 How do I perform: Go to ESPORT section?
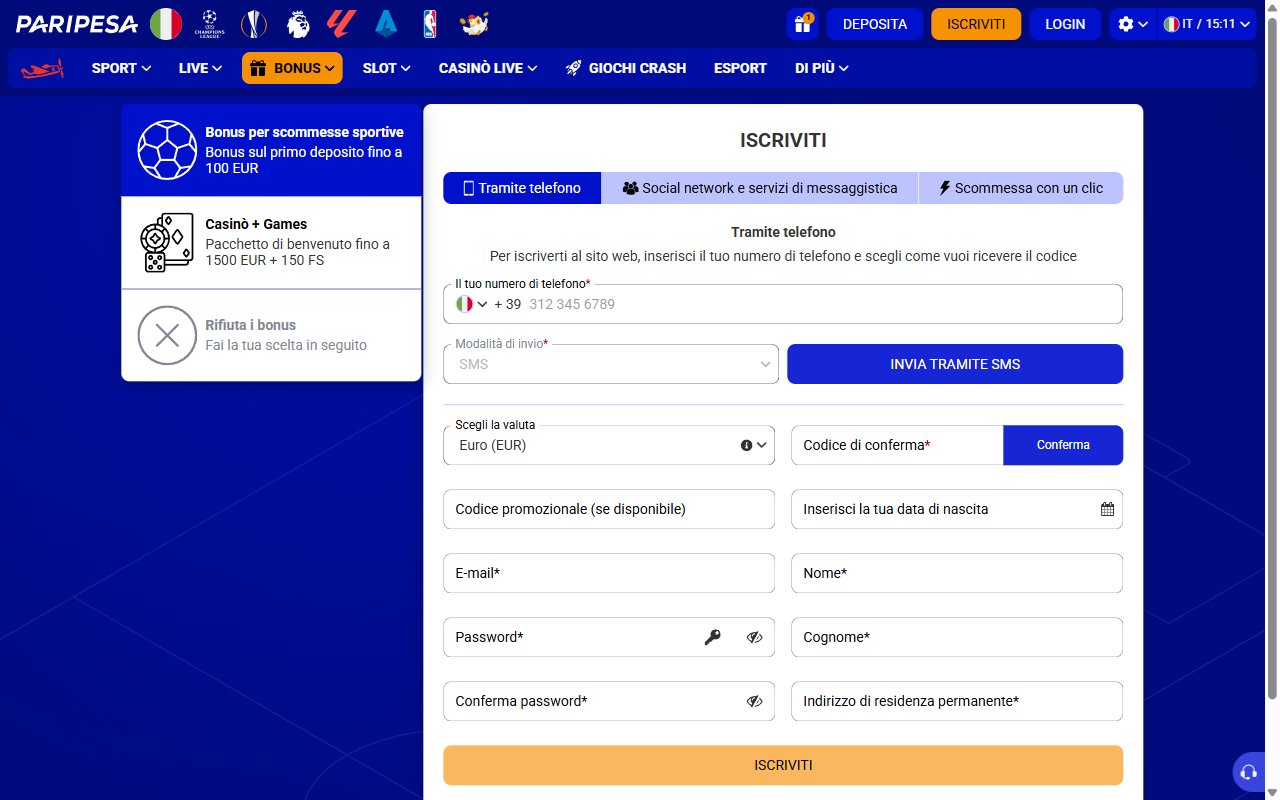click(740, 68)
